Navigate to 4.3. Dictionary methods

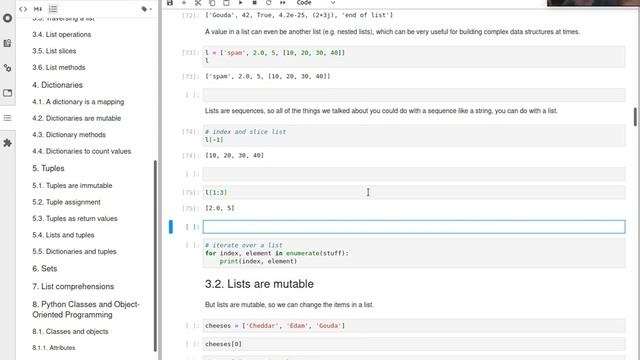click(69, 135)
